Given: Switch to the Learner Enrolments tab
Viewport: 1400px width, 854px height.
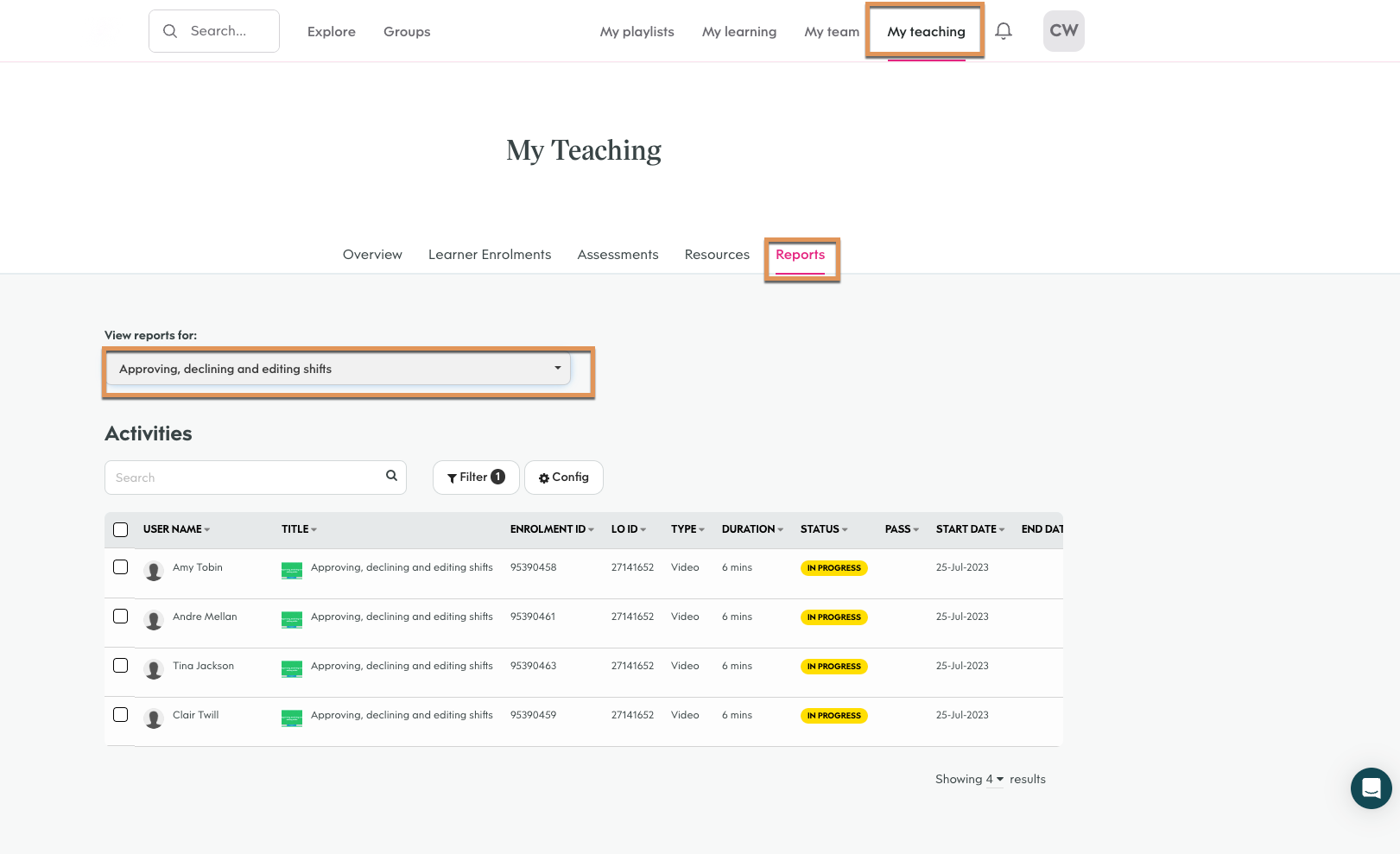Looking at the screenshot, I should [x=489, y=255].
